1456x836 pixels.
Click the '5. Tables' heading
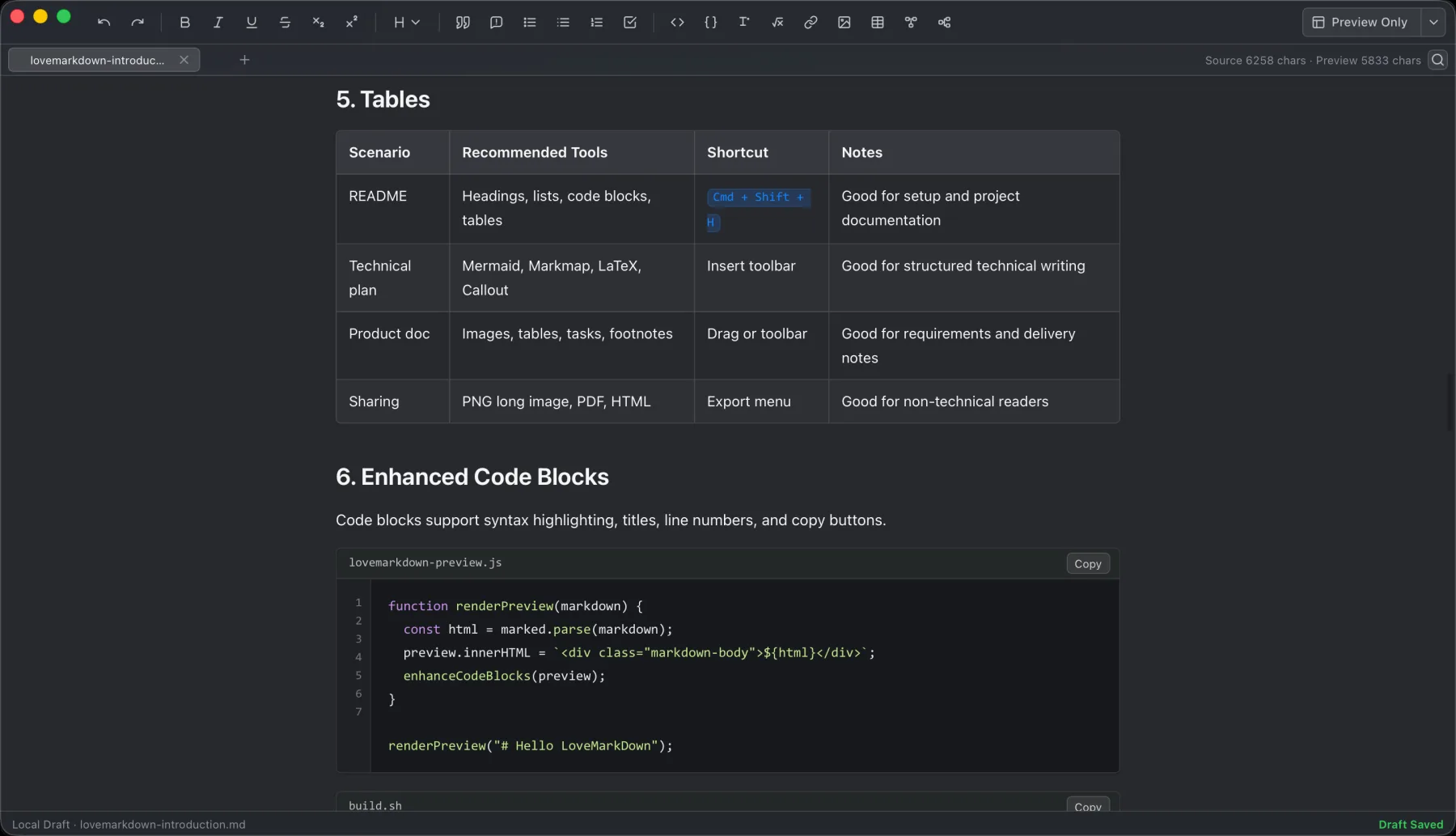coord(383,100)
